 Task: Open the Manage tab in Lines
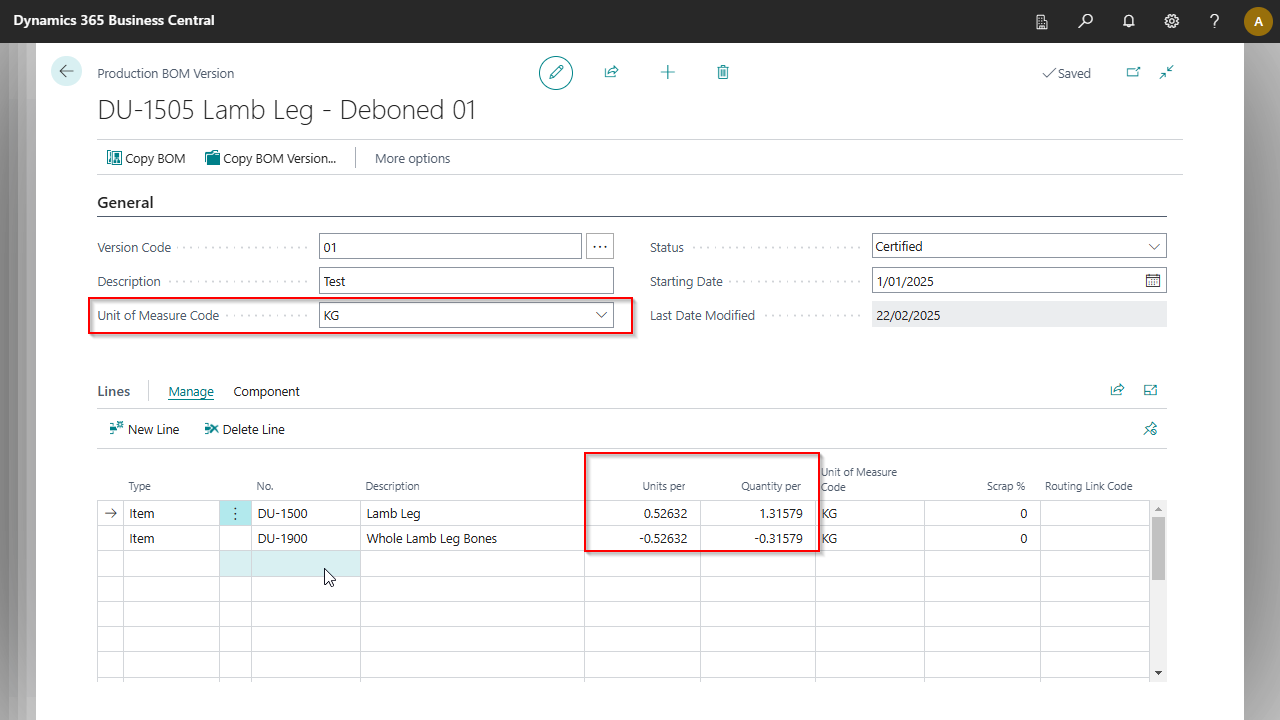[191, 391]
